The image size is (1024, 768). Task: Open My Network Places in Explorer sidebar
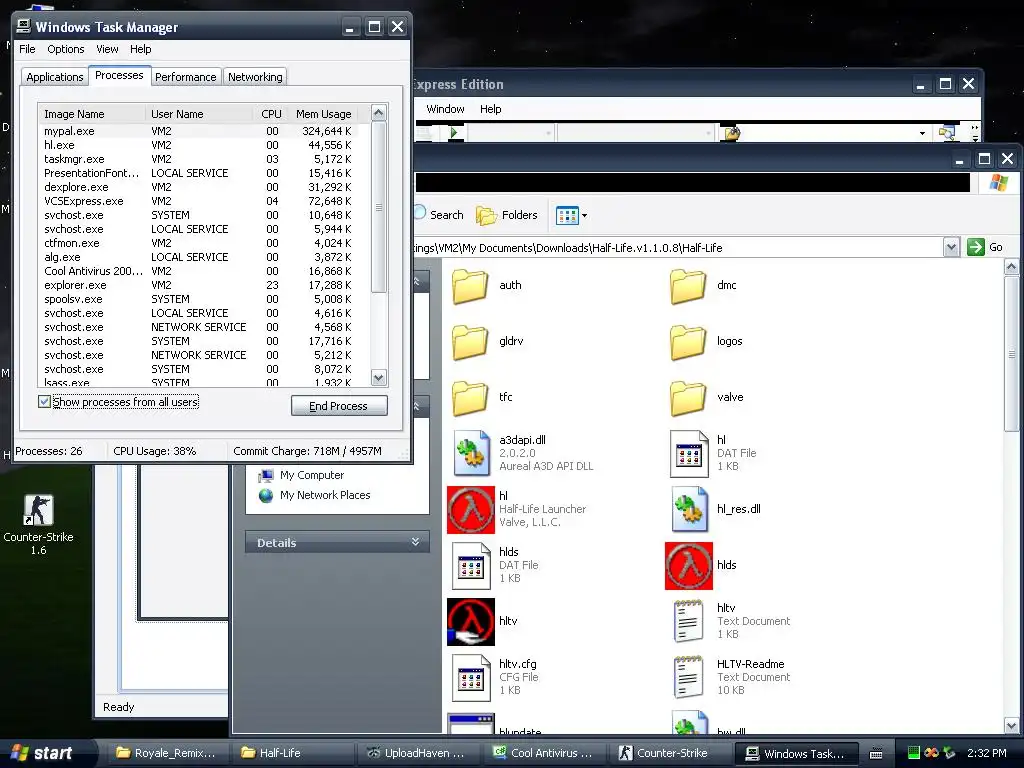[315, 495]
